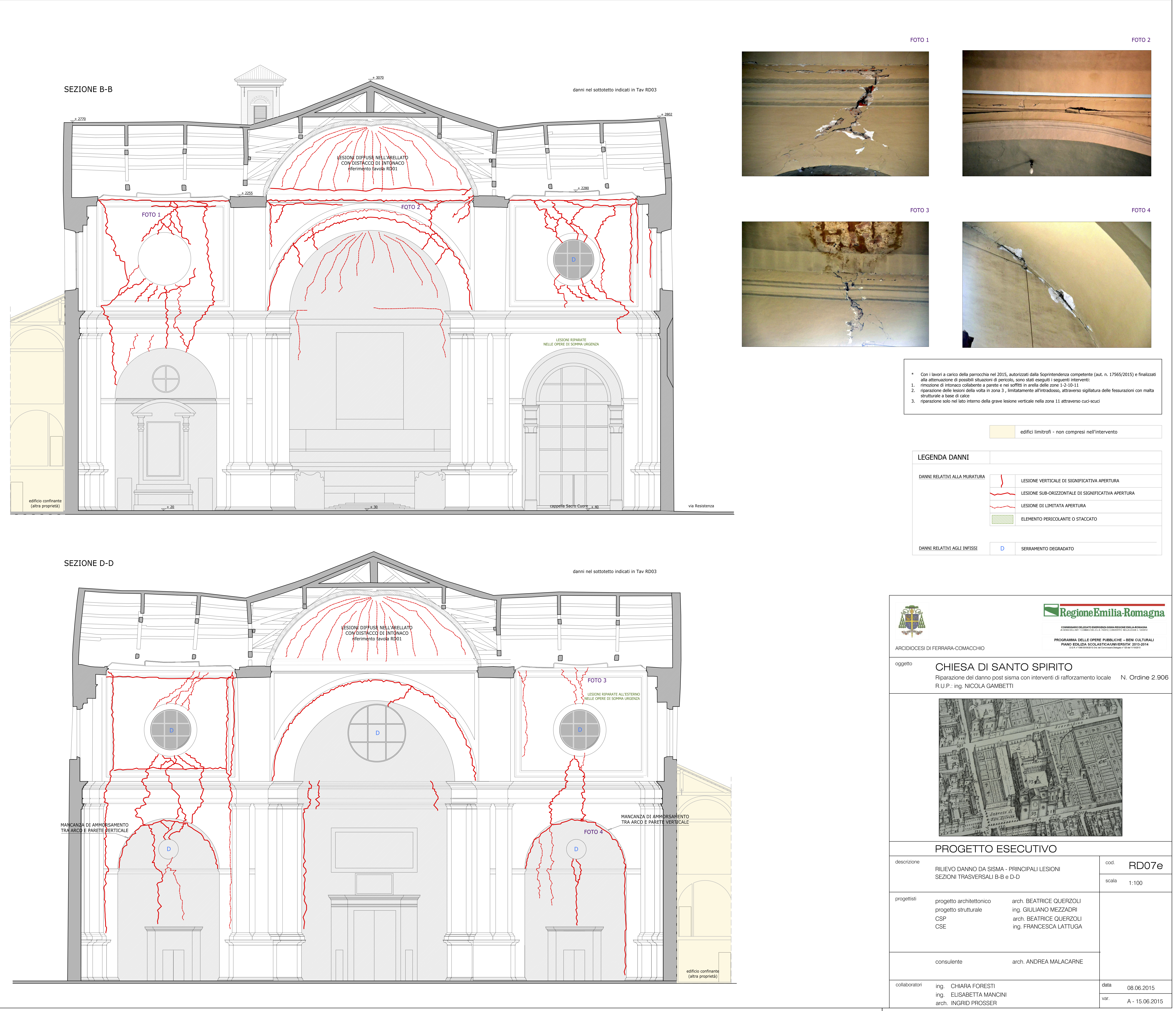Viewport: 1176px width, 1011px height.
Task: Click 'edificio confinante' label in section B-B
Action: point(45,504)
